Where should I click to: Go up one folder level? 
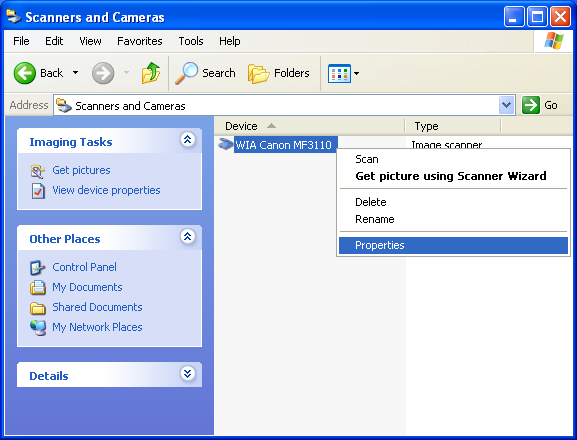pyautogui.click(x=151, y=73)
